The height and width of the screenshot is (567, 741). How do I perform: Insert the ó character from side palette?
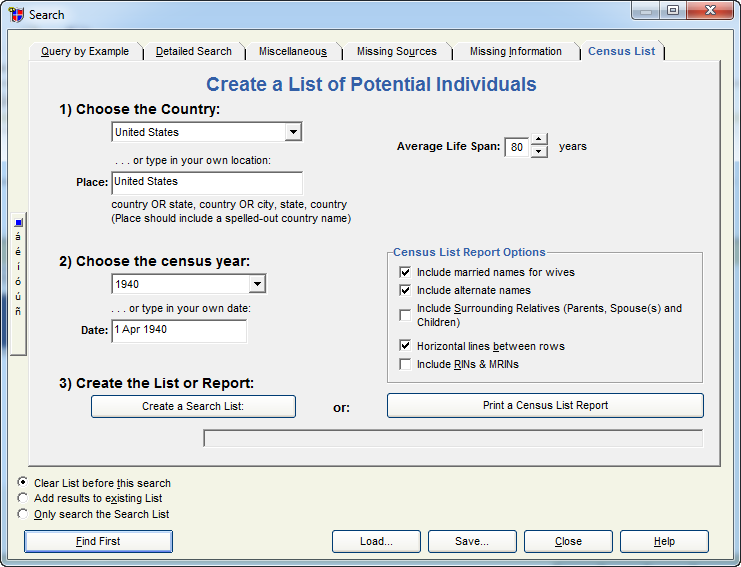[18, 282]
